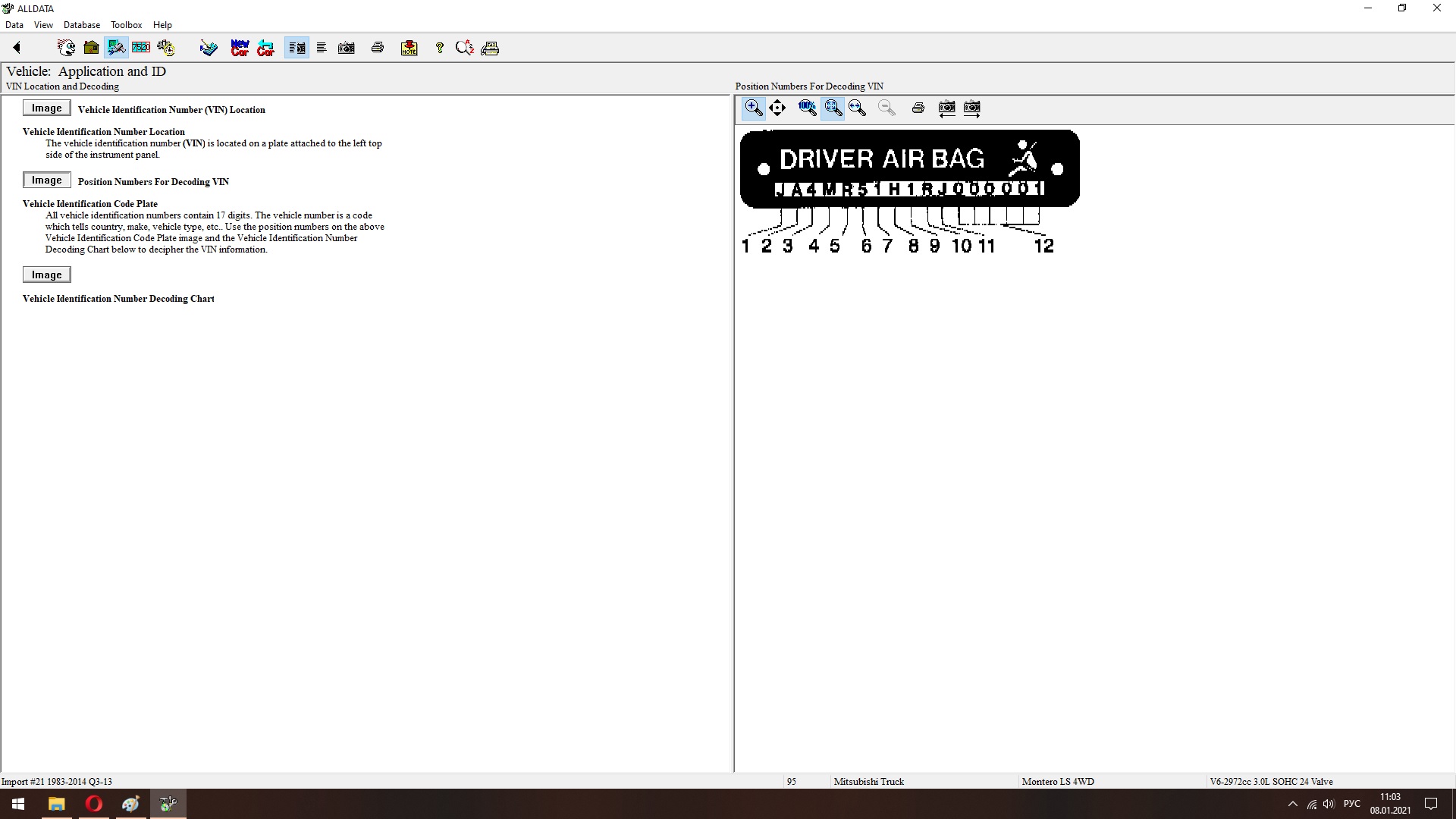Click the back arrow in the toolbar
This screenshot has height=819, width=1456.
(x=17, y=48)
